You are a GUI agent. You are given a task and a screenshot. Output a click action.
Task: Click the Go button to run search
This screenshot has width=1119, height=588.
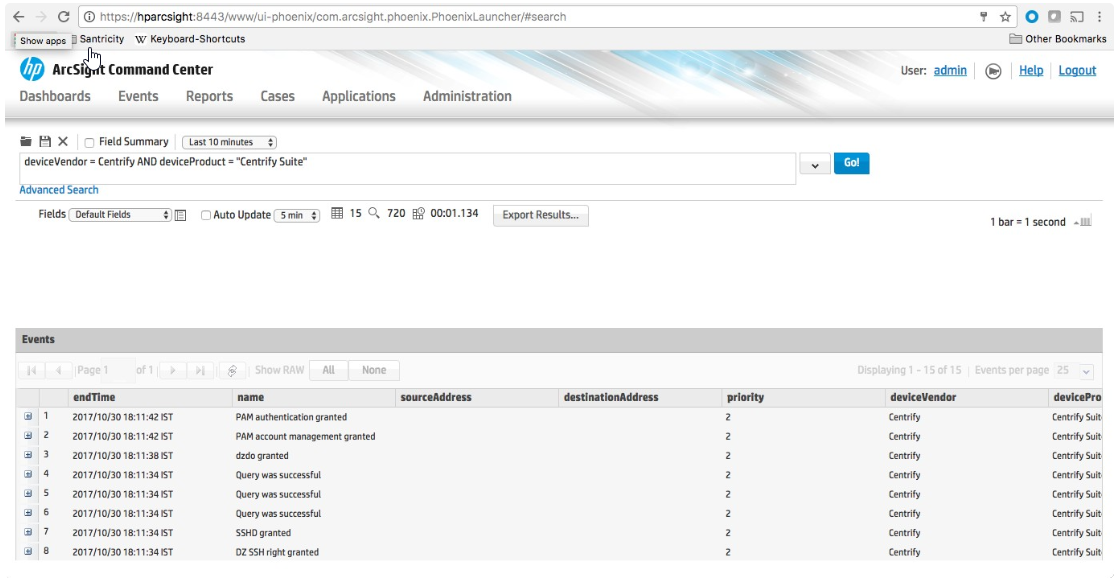(x=852, y=163)
